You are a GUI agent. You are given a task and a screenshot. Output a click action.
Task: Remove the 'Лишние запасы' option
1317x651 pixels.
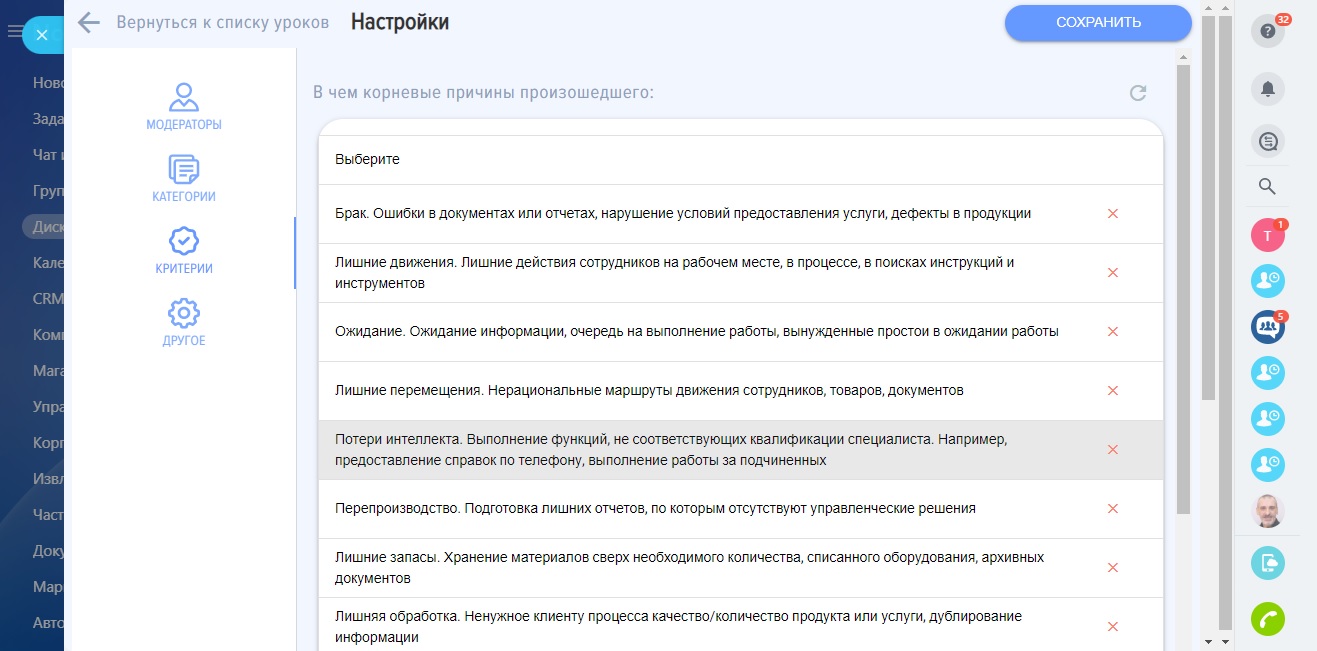pyautogui.click(x=1112, y=568)
